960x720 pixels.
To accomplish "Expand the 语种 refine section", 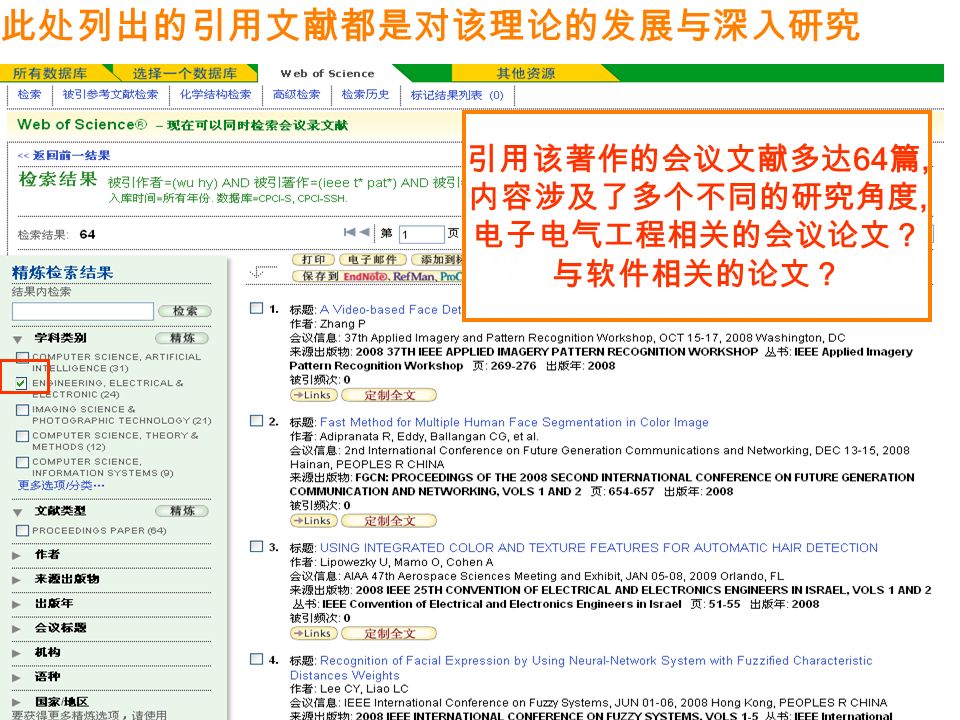I will click(x=17, y=678).
